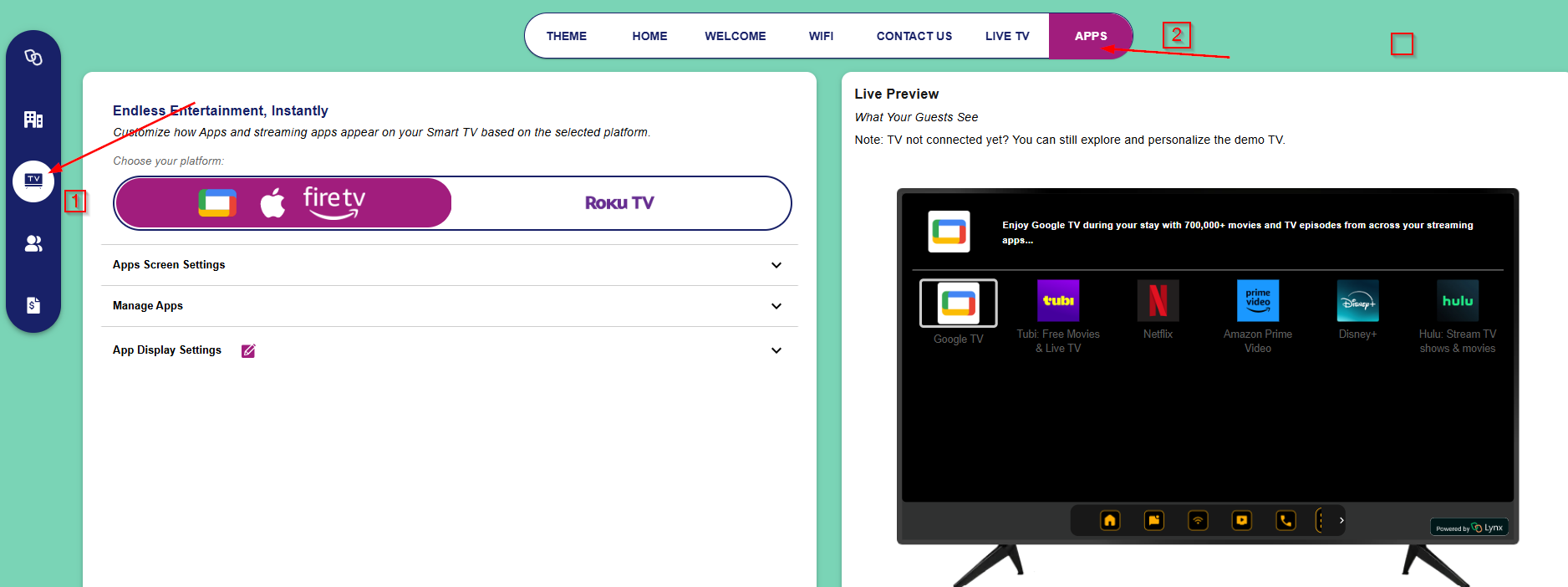Viewport: 1568px width, 587px height.
Task: Open the properties building icon in sidebar
Action: pyautogui.click(x=33, y=120)
